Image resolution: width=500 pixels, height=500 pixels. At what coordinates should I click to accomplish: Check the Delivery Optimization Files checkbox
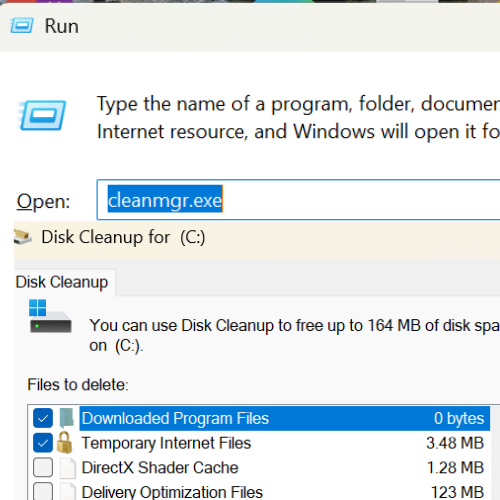43,491
